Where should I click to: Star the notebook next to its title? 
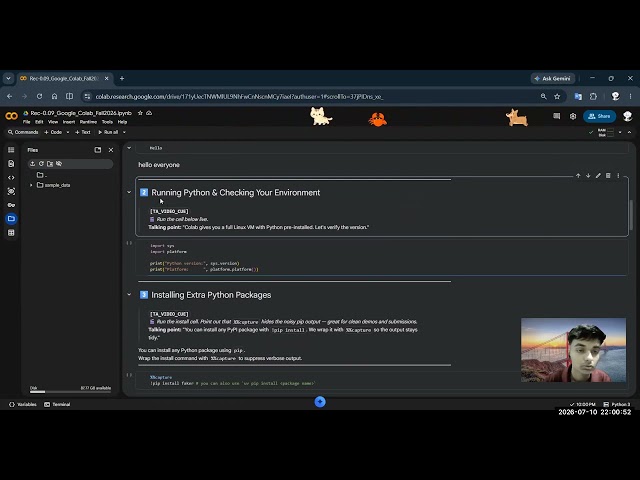[140, 113]
